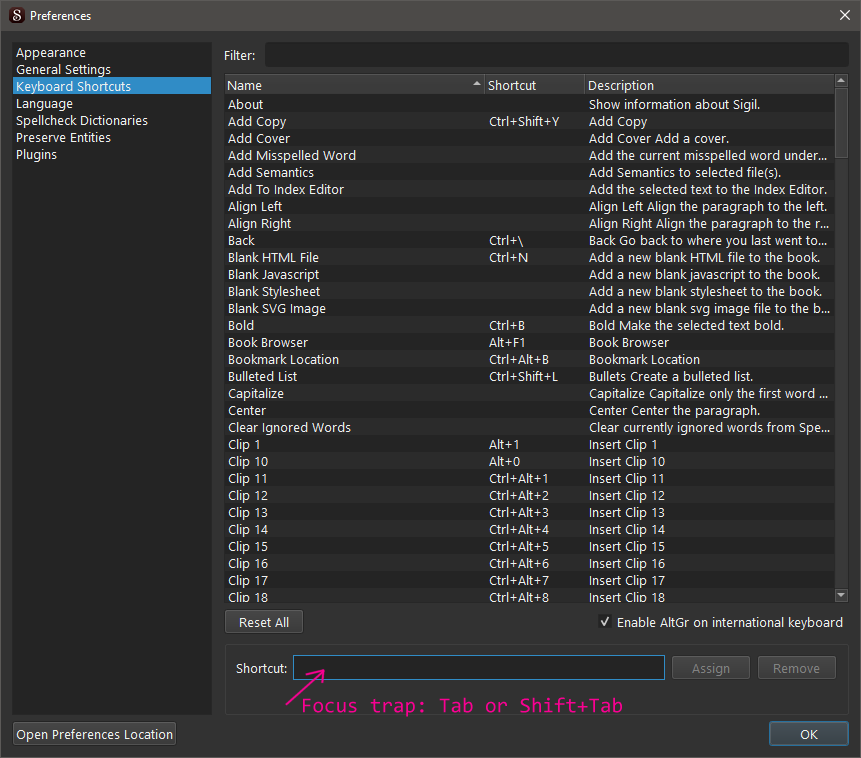
Task: Select the Clip 12 name cell
Action: 355,496
